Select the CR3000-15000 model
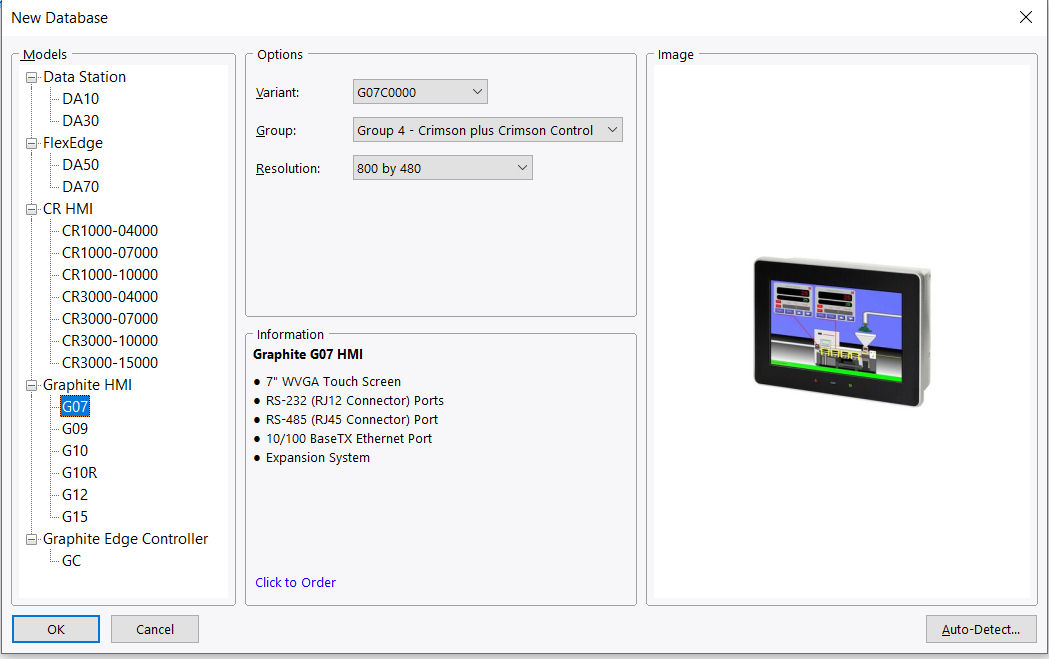Screen dimensions: 1049x659 click(x=110, y=363)
